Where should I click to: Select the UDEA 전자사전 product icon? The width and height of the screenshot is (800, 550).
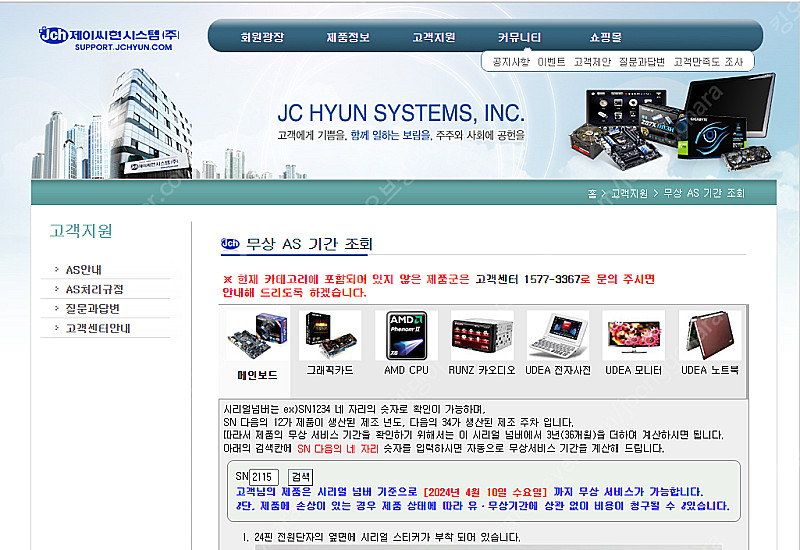[558, 335]
